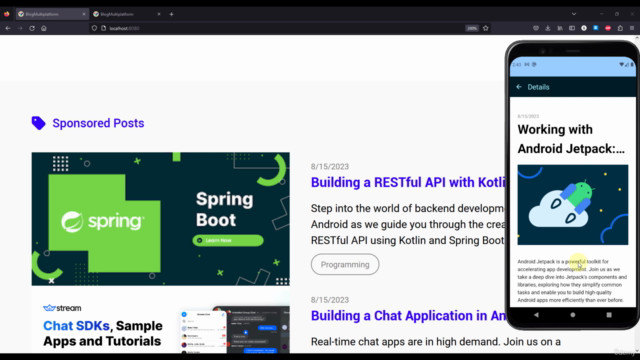Screen dimensions: 640x360
Task: Open the Extensions puzzle menu
Action: pyautogui.click(x=620, y=28)
